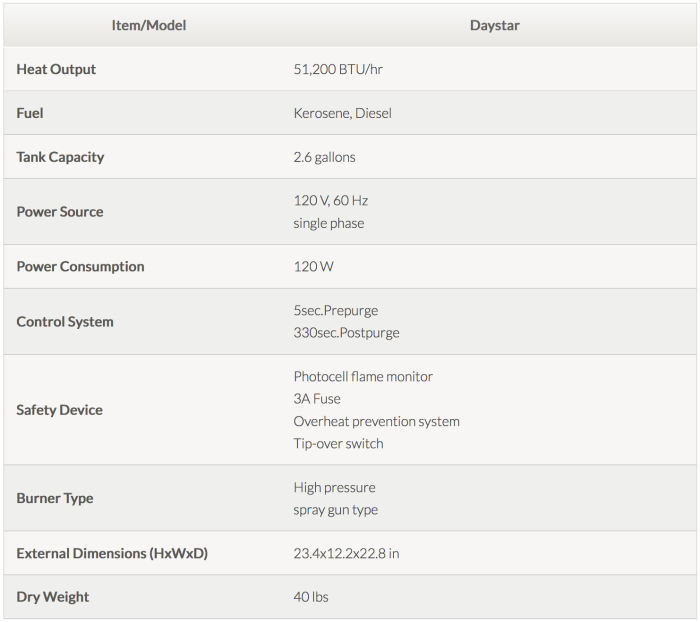Click the 40 lbs dry weight value
The image size is (700, 622).
coord(310,597)
